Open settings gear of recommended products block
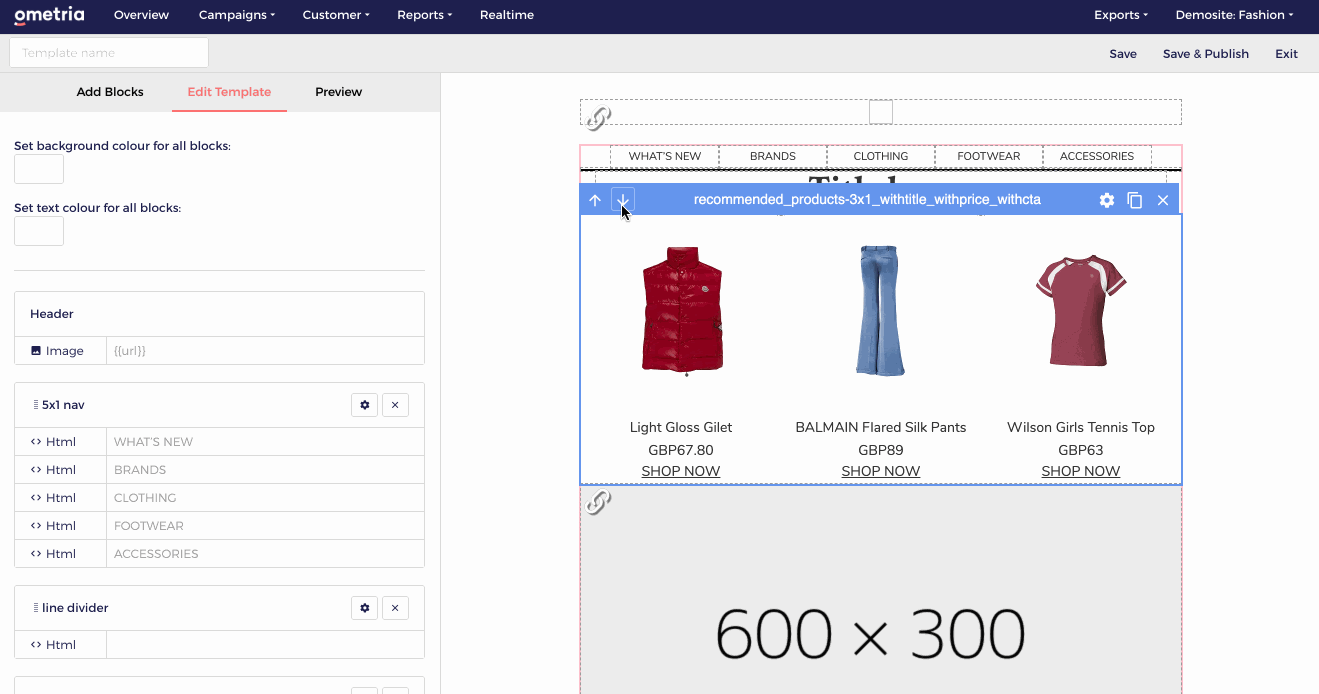The height and width of the screenshot is (694, 1319). tap(1107, 200)
